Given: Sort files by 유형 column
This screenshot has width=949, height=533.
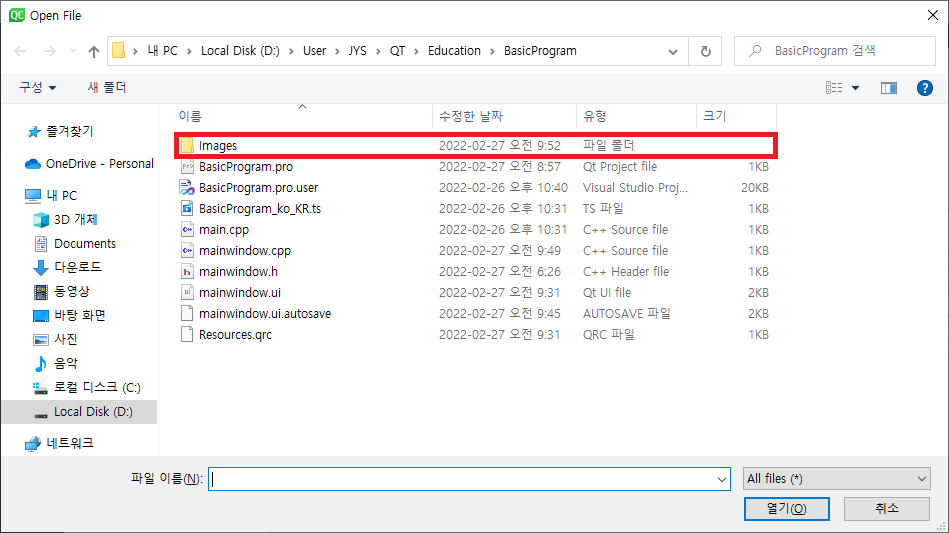Looking at the screenshot, I should tap(595, 116).
